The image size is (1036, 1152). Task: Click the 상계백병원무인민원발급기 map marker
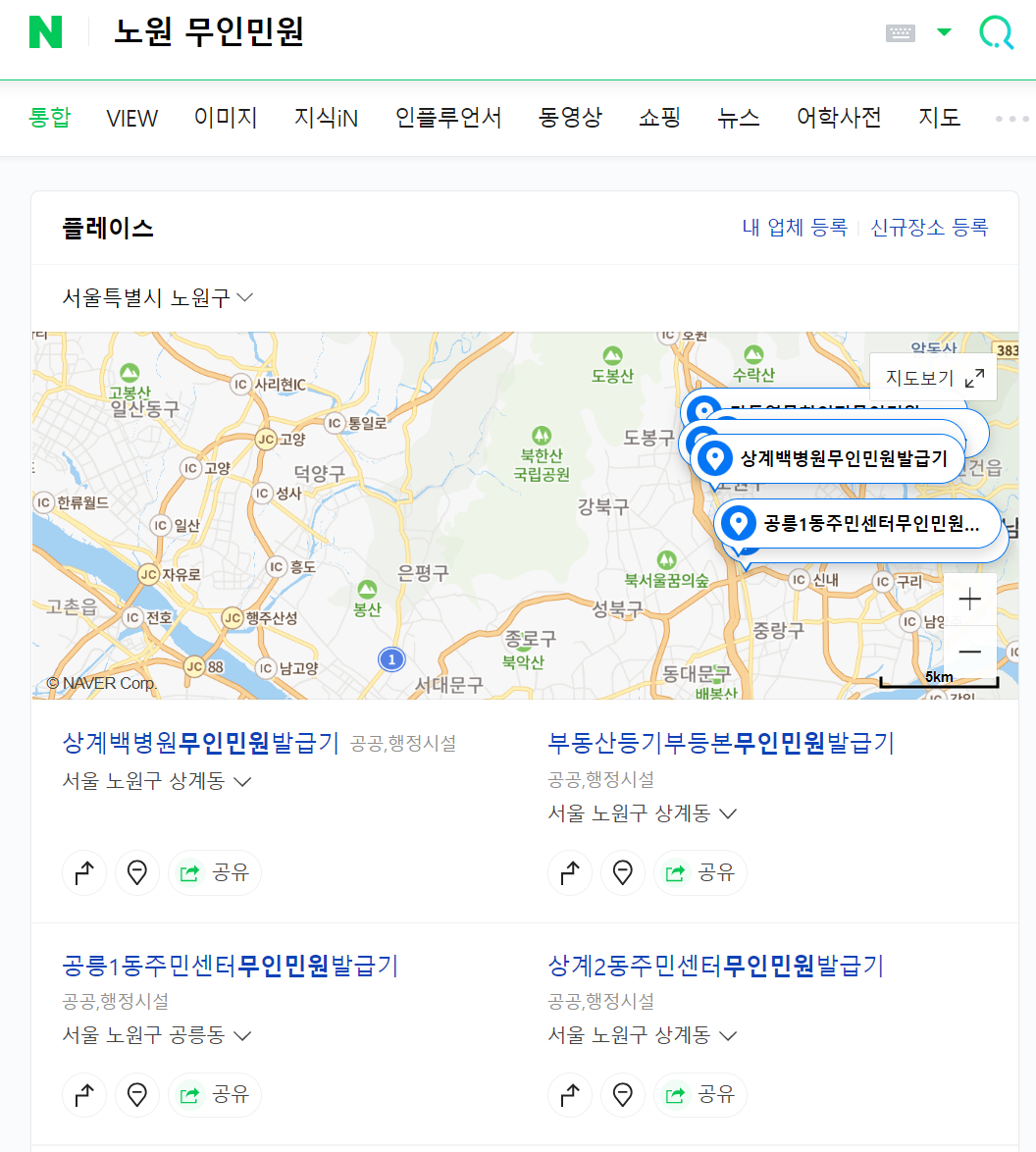click(828, 458)
